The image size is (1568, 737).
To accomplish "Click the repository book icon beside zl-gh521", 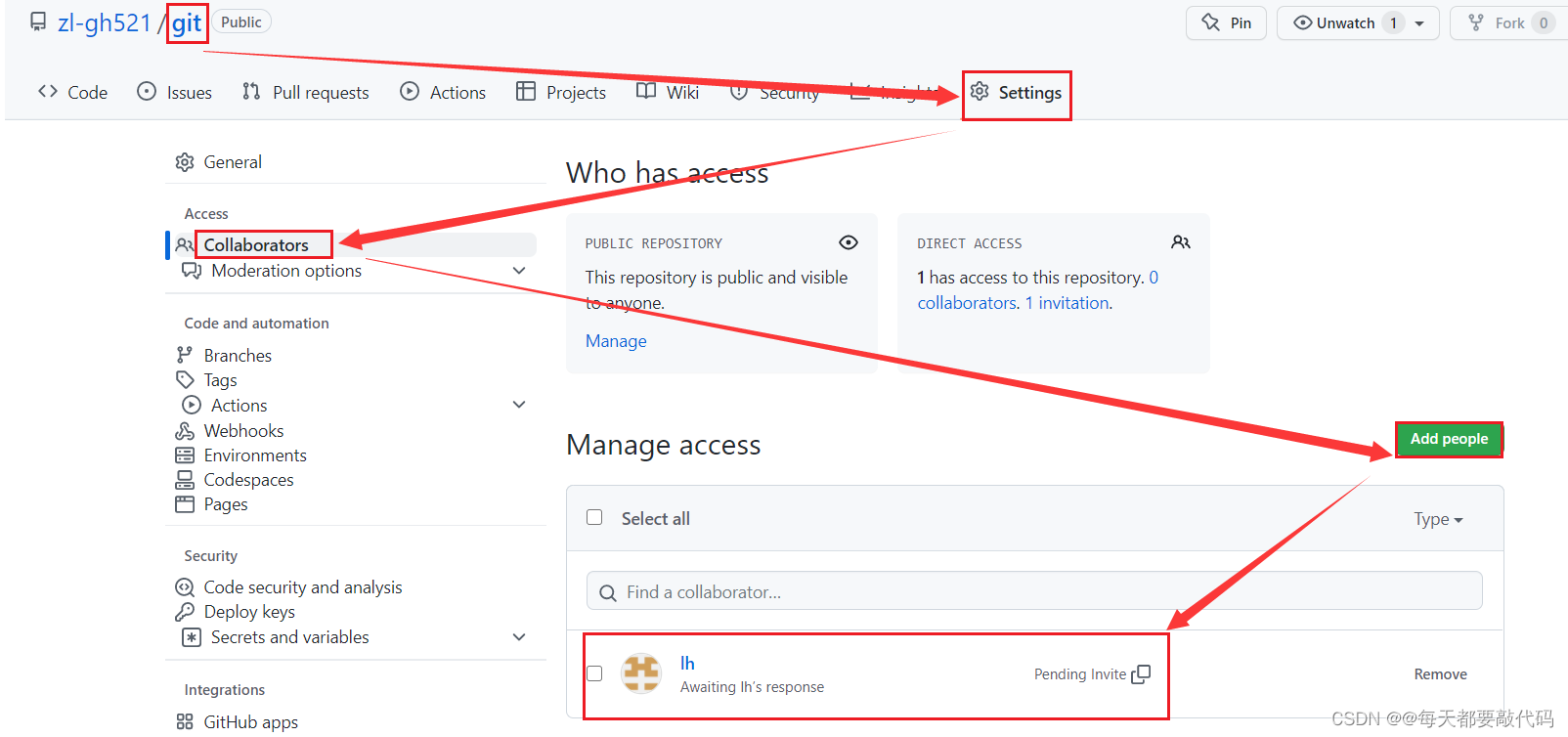I will pos(38,22).
